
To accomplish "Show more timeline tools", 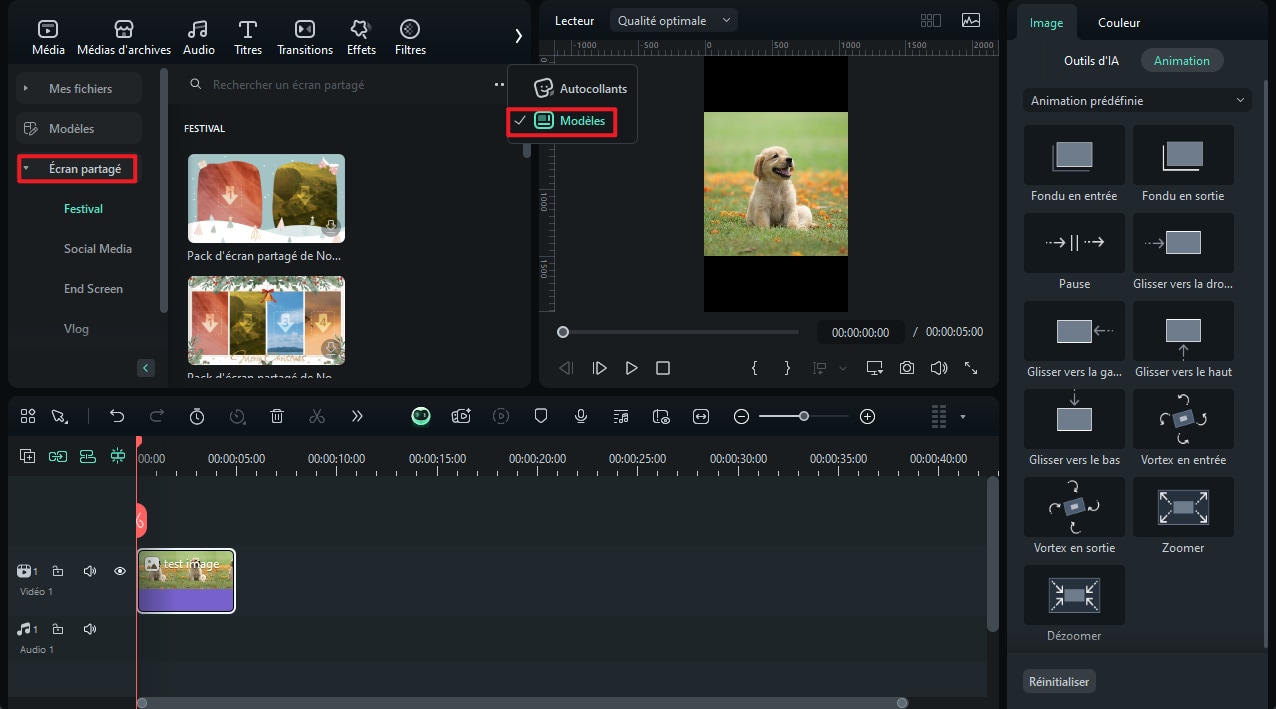I will 357,416.
